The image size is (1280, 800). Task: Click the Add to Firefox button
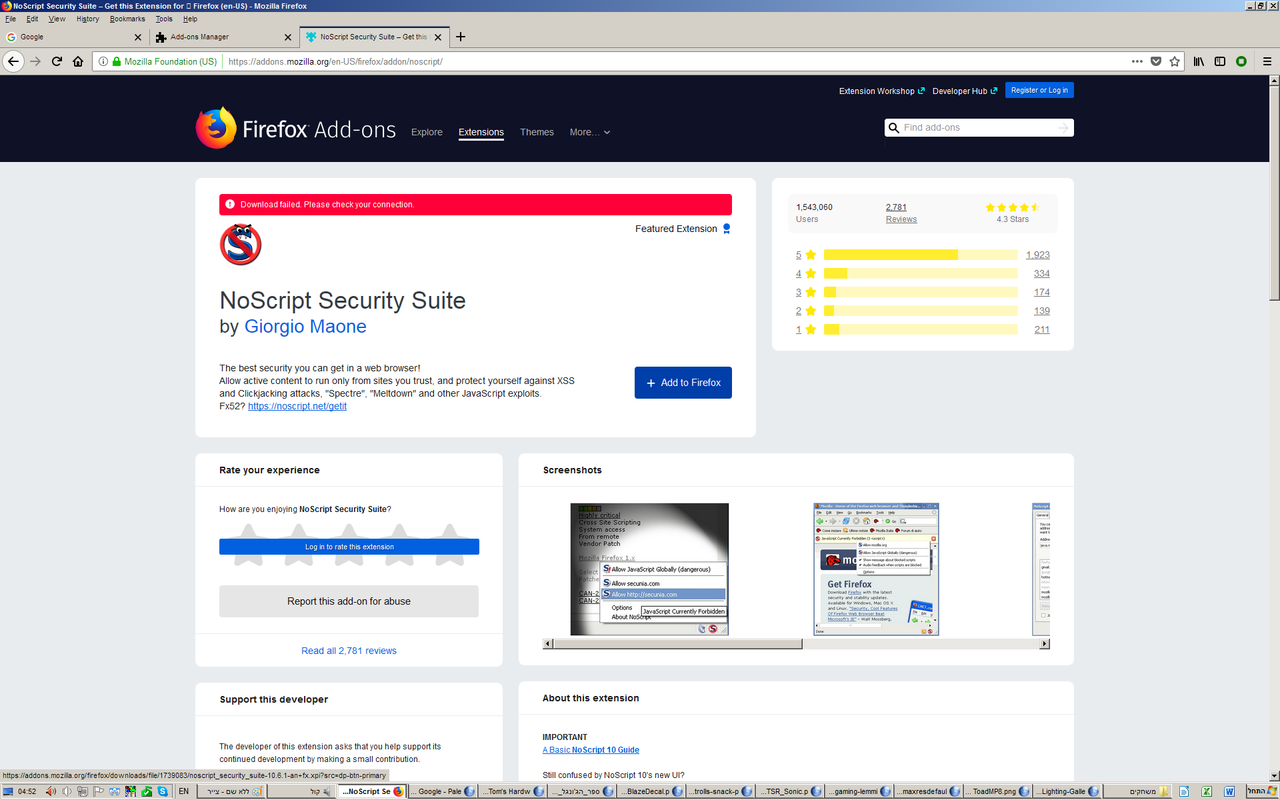tap(683, 383)
